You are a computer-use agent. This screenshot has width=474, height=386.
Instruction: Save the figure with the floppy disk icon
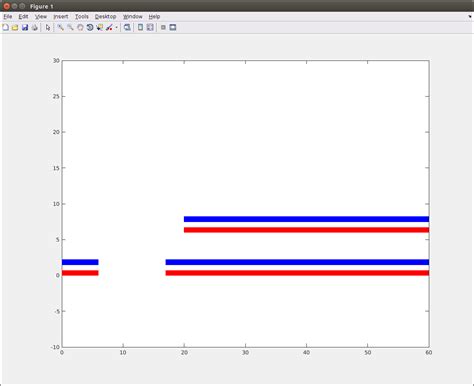25,27
